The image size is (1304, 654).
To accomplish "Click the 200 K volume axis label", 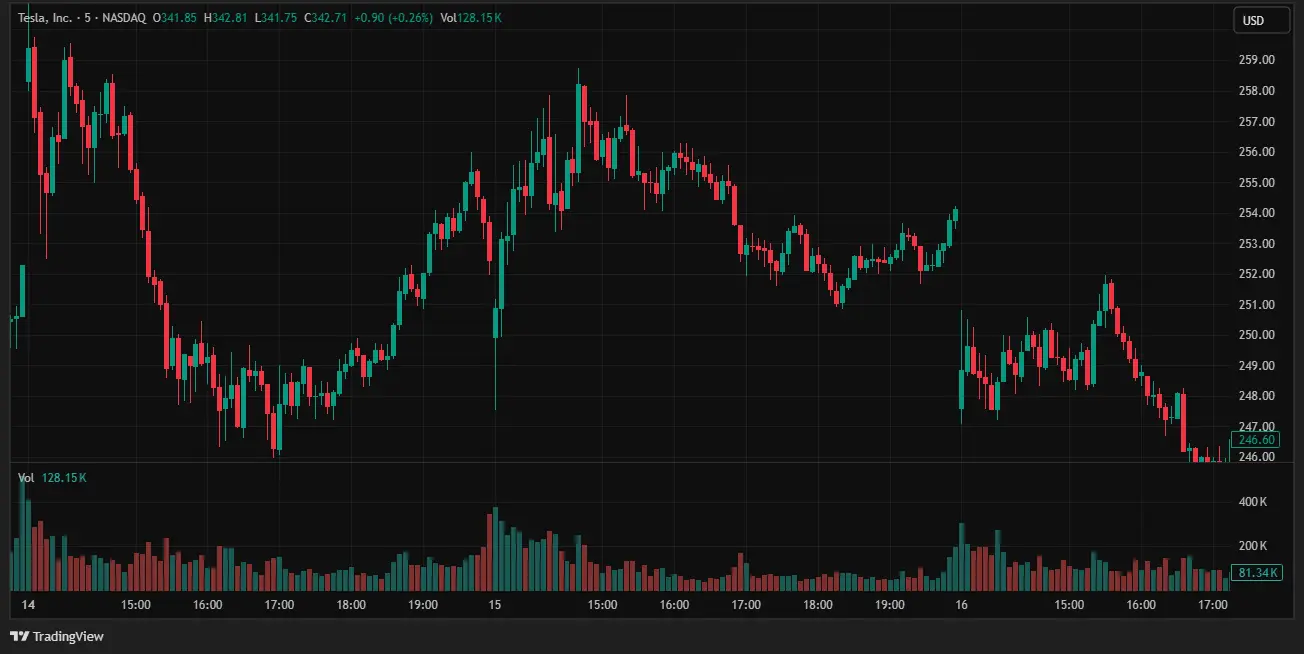I will click(x=1253, y=546).
